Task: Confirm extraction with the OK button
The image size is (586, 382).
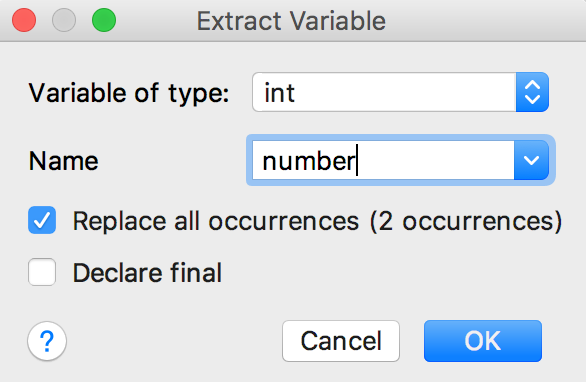Action: tap(482, 341)
